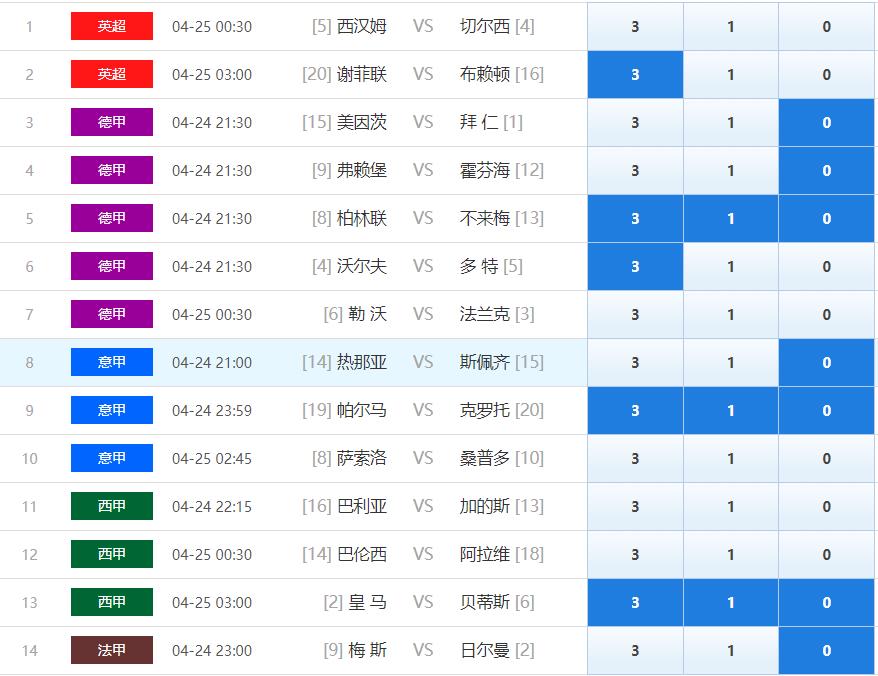Open home team 热那亚

(362, 362)
